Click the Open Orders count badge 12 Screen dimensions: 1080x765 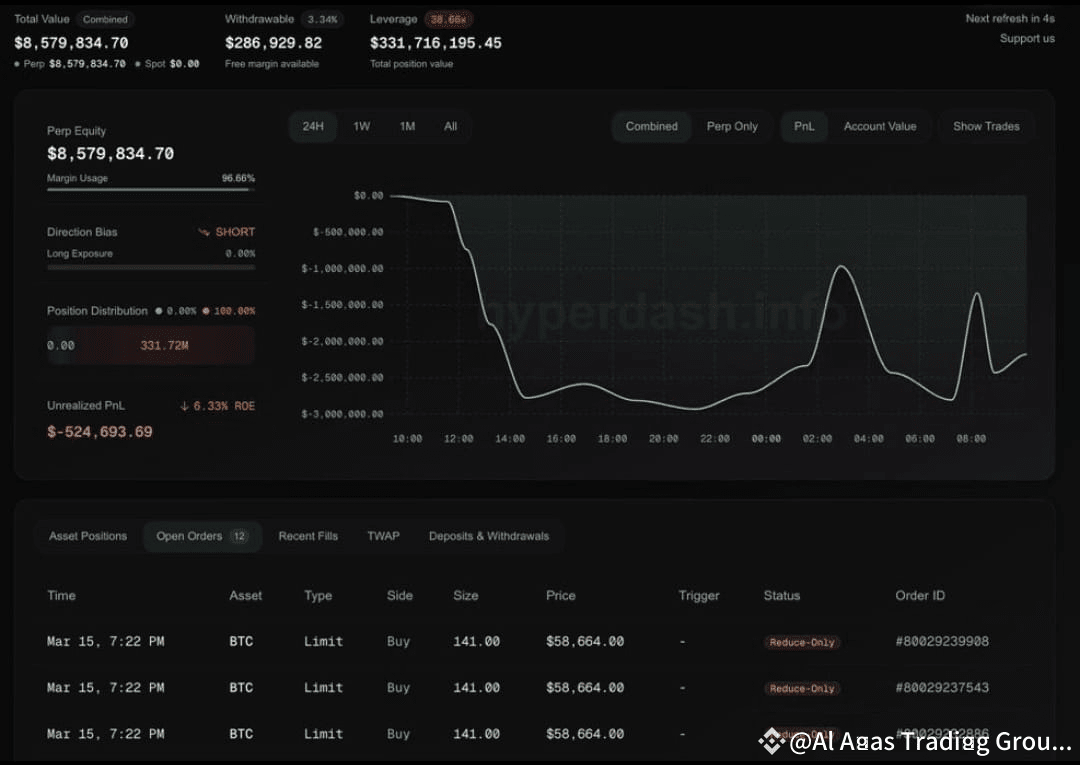239,536
